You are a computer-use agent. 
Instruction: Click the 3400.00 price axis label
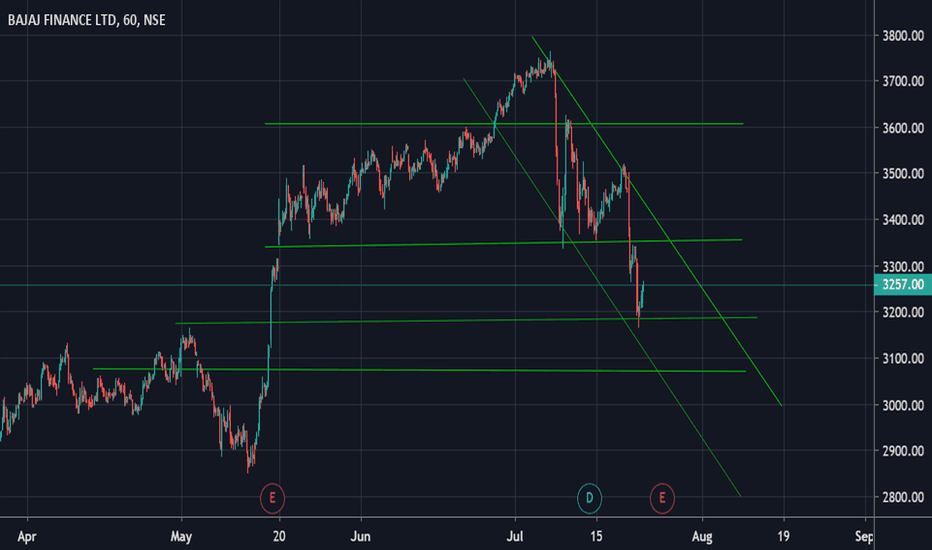(903, 220)
